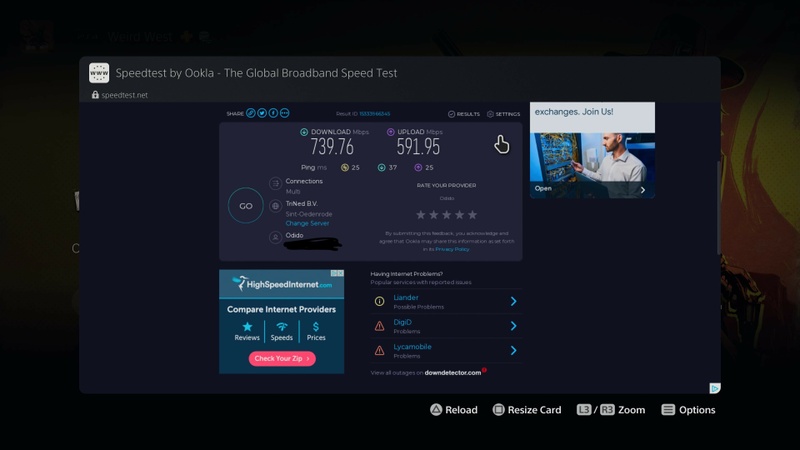800x450 pixels.
Task: Click the Connections icon
Action: [x=276, y=184]
